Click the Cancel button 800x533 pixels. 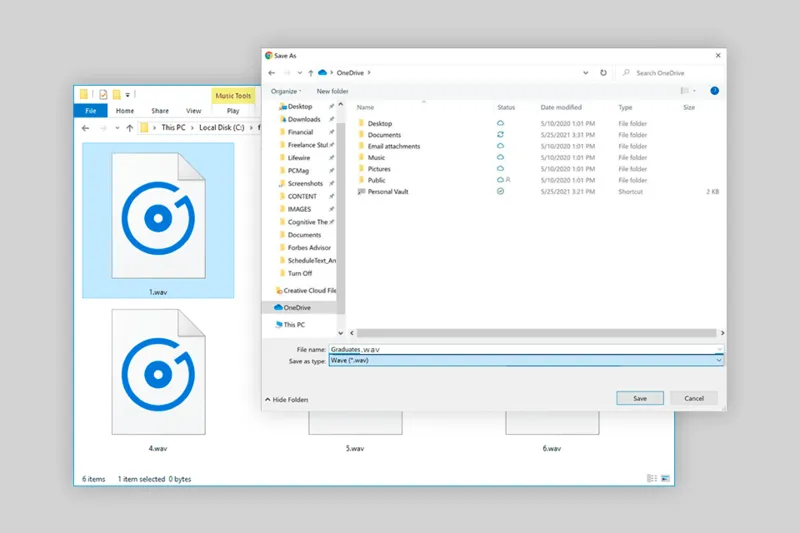pos(694,398)
